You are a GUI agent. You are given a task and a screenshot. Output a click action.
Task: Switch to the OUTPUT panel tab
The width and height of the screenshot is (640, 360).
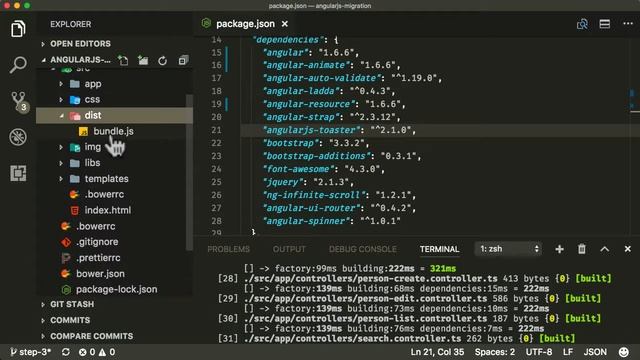(x=289, y=249)
